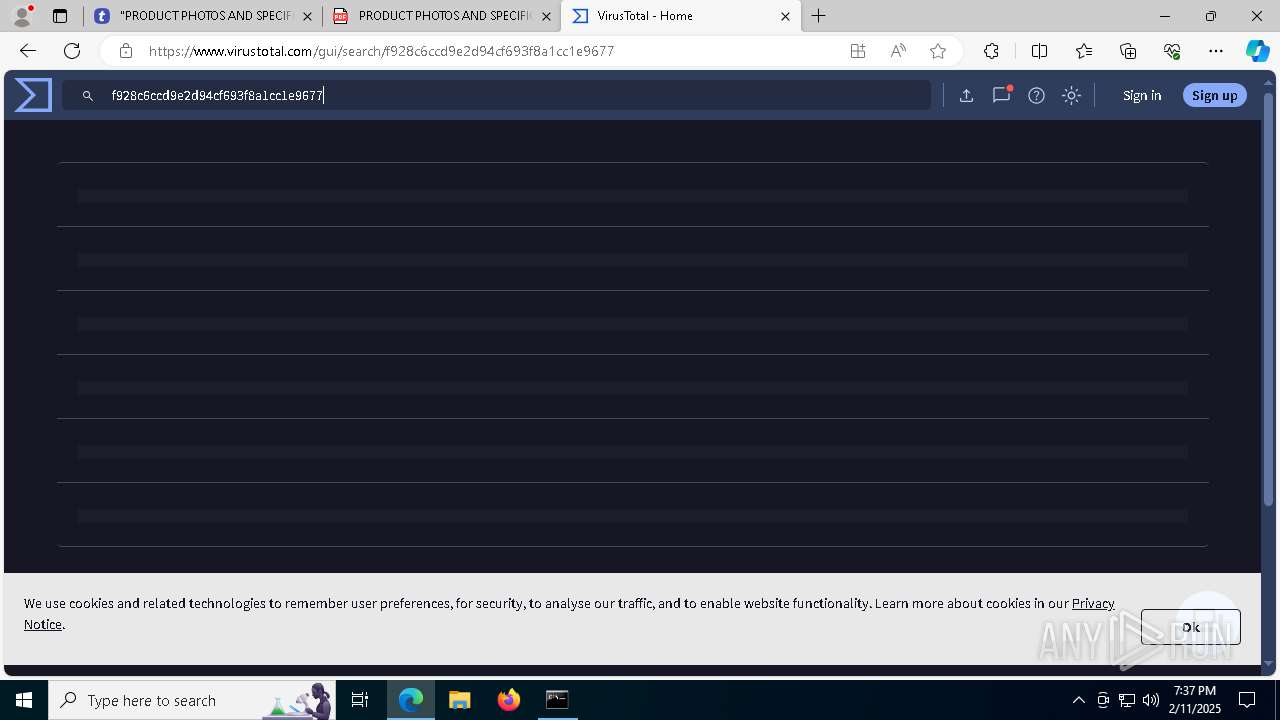Screen dimensions: 1280x720
Task: Open the terminal window on taskbar
Action: tap(557, 700)
